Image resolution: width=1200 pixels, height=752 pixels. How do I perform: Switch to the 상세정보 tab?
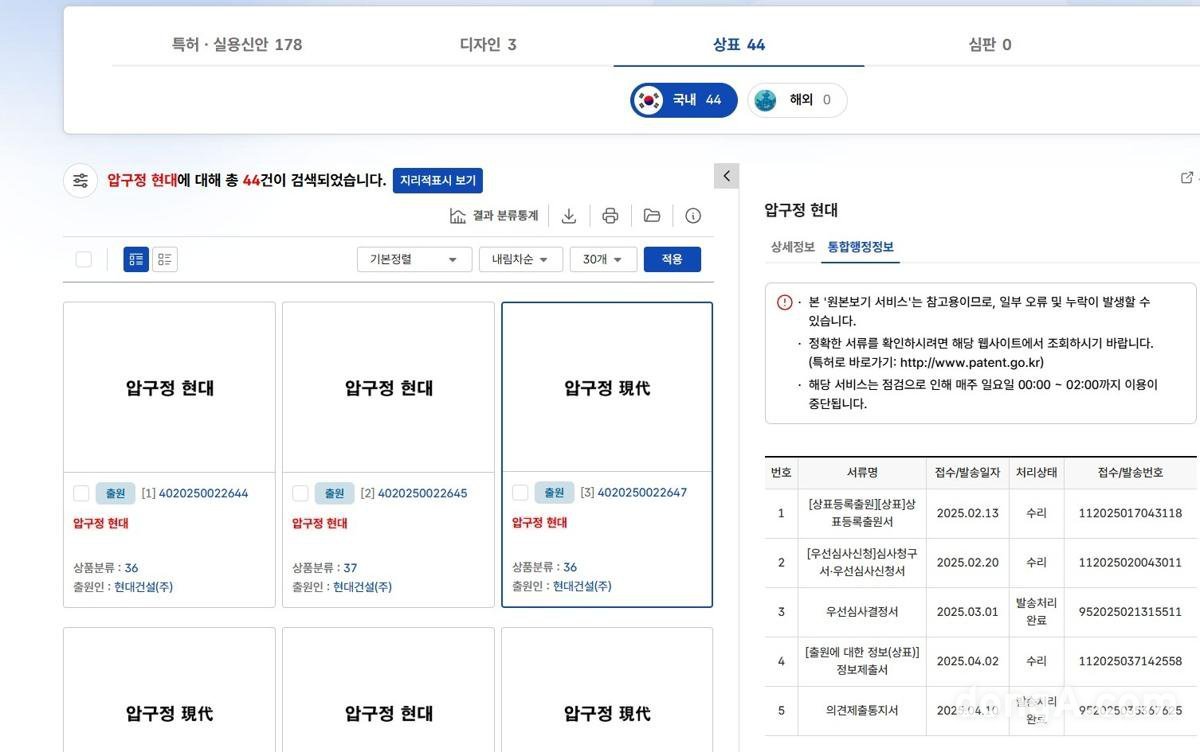tap(792, 247)
